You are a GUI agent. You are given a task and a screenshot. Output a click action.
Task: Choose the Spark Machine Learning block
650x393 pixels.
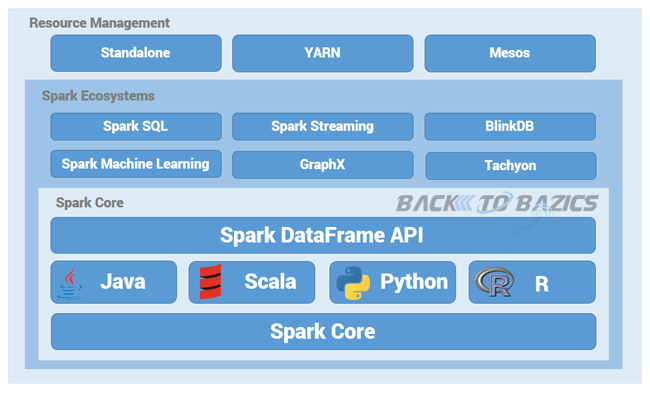pos(136,164)
